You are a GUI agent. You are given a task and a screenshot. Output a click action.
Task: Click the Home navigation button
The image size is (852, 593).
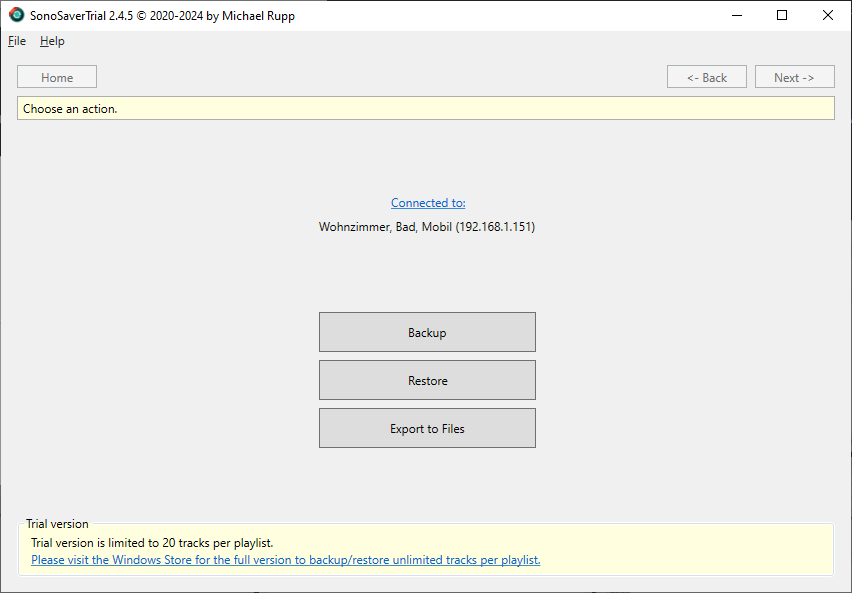tap(56, 76)
